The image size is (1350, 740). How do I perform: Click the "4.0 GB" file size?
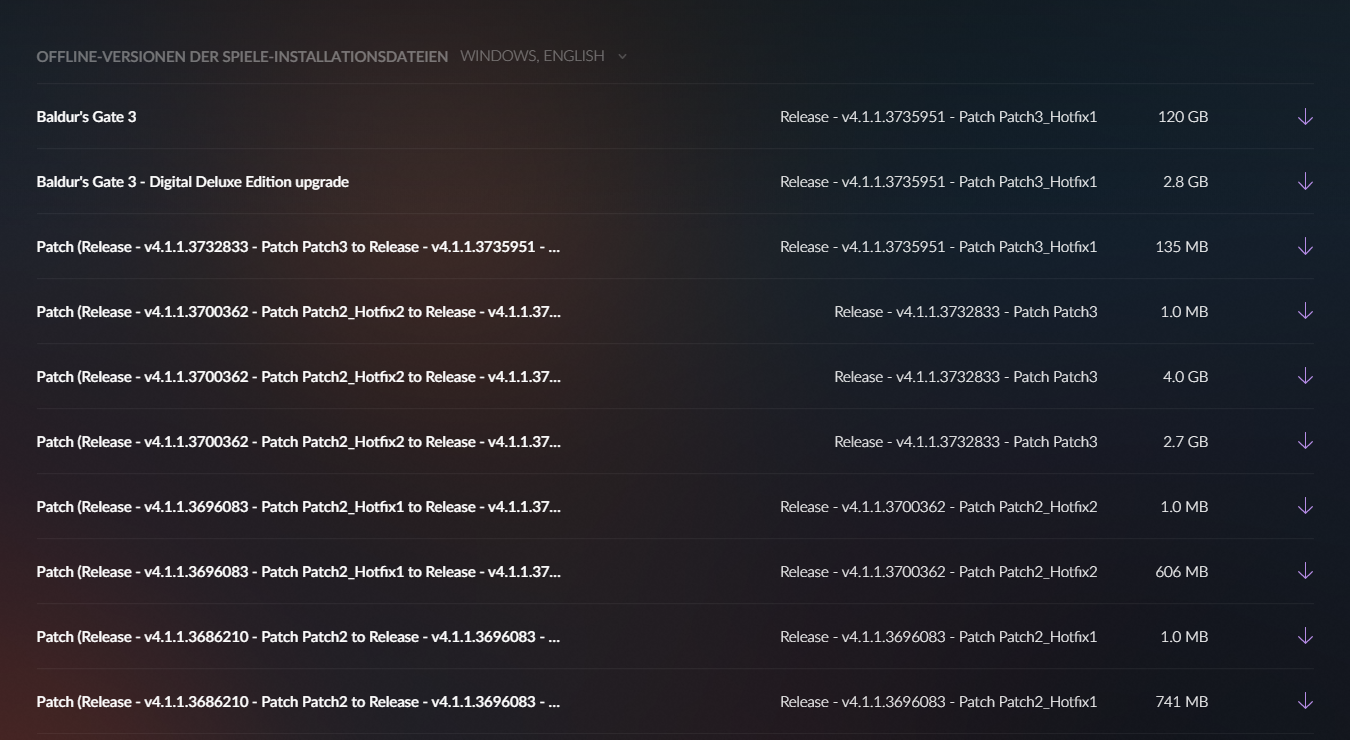1186,377
